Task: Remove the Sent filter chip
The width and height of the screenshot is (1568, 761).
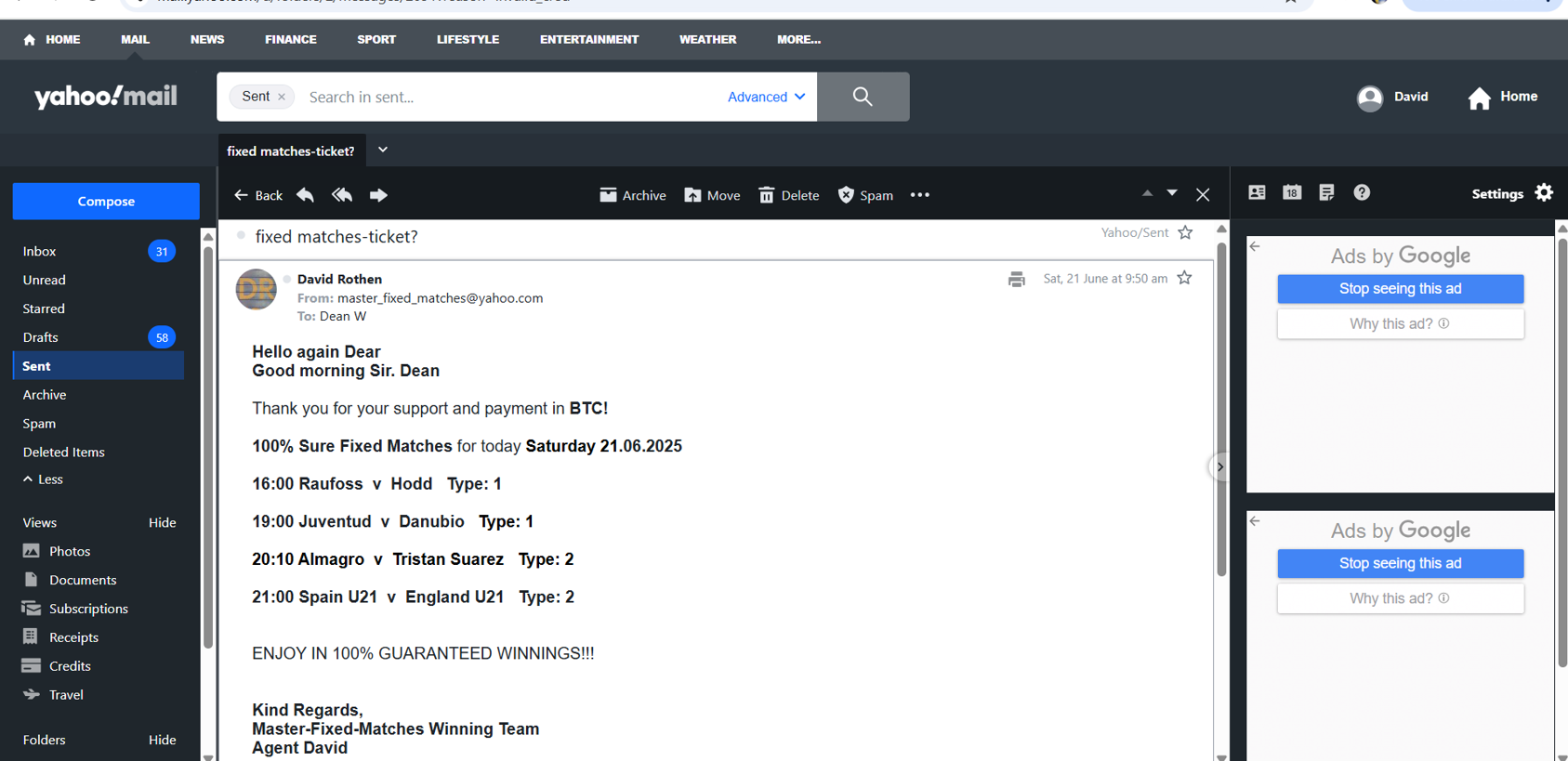Action: 282,97
